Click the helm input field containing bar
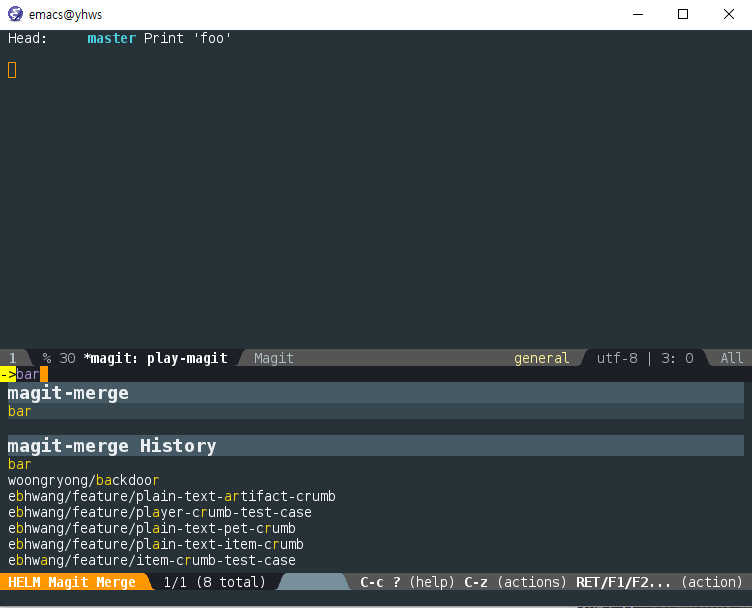Screen dimensions: 752x608 pyautogui.click(x=376, y=374)
